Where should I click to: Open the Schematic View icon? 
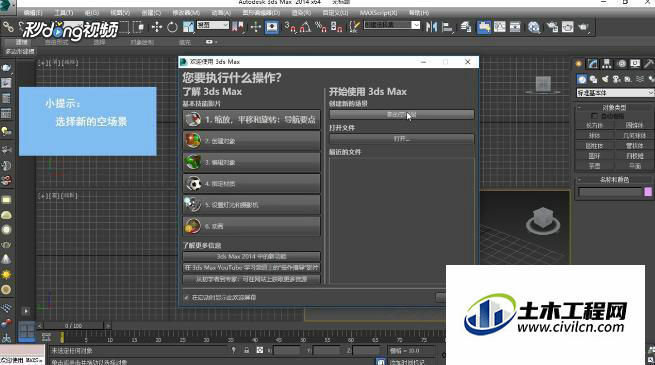[515, 27]
